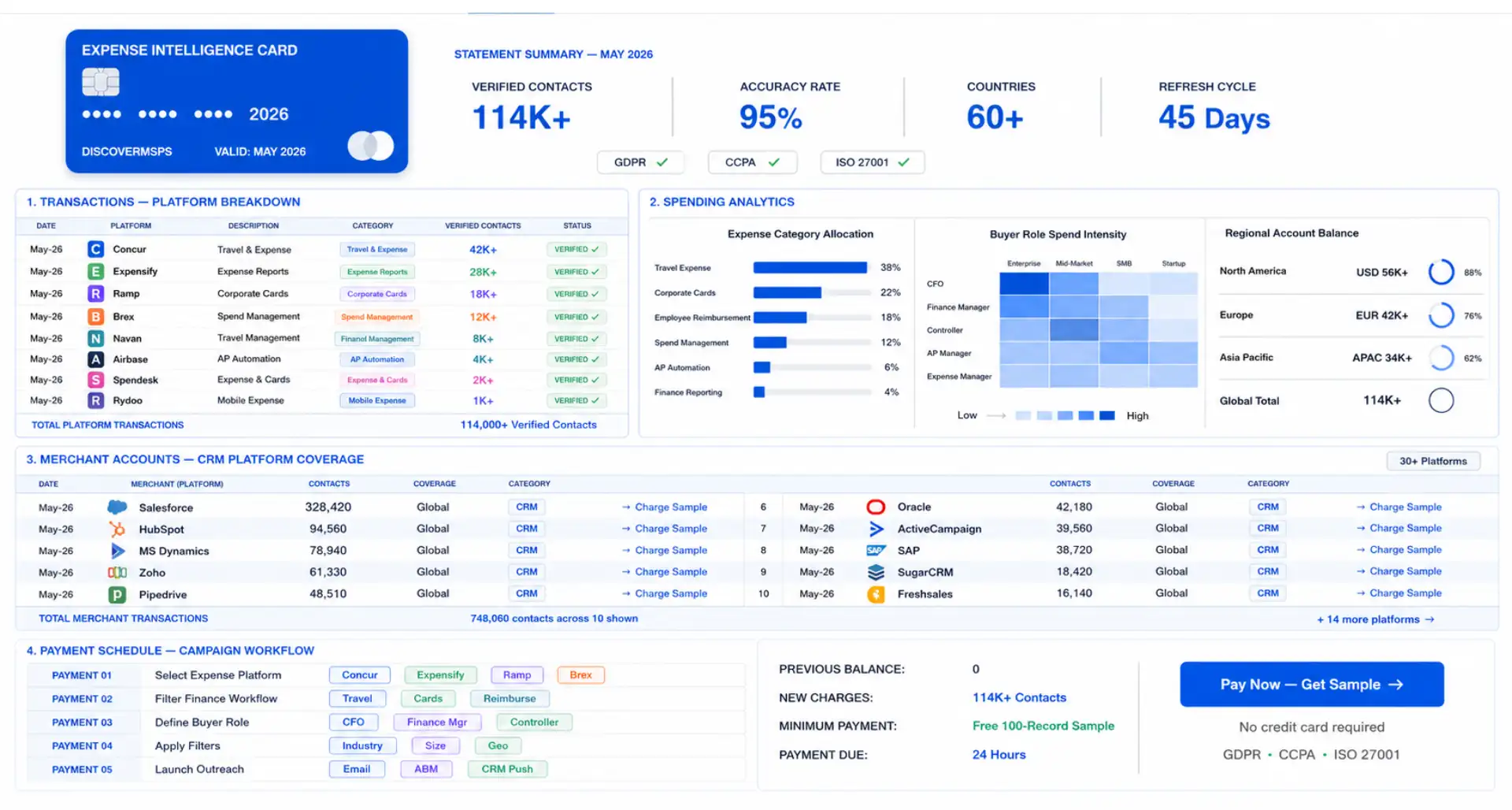This screenshot has height=810, width=1512.
Task: Click the ISO 27001 compliance badge
Action: click(873, 162)
